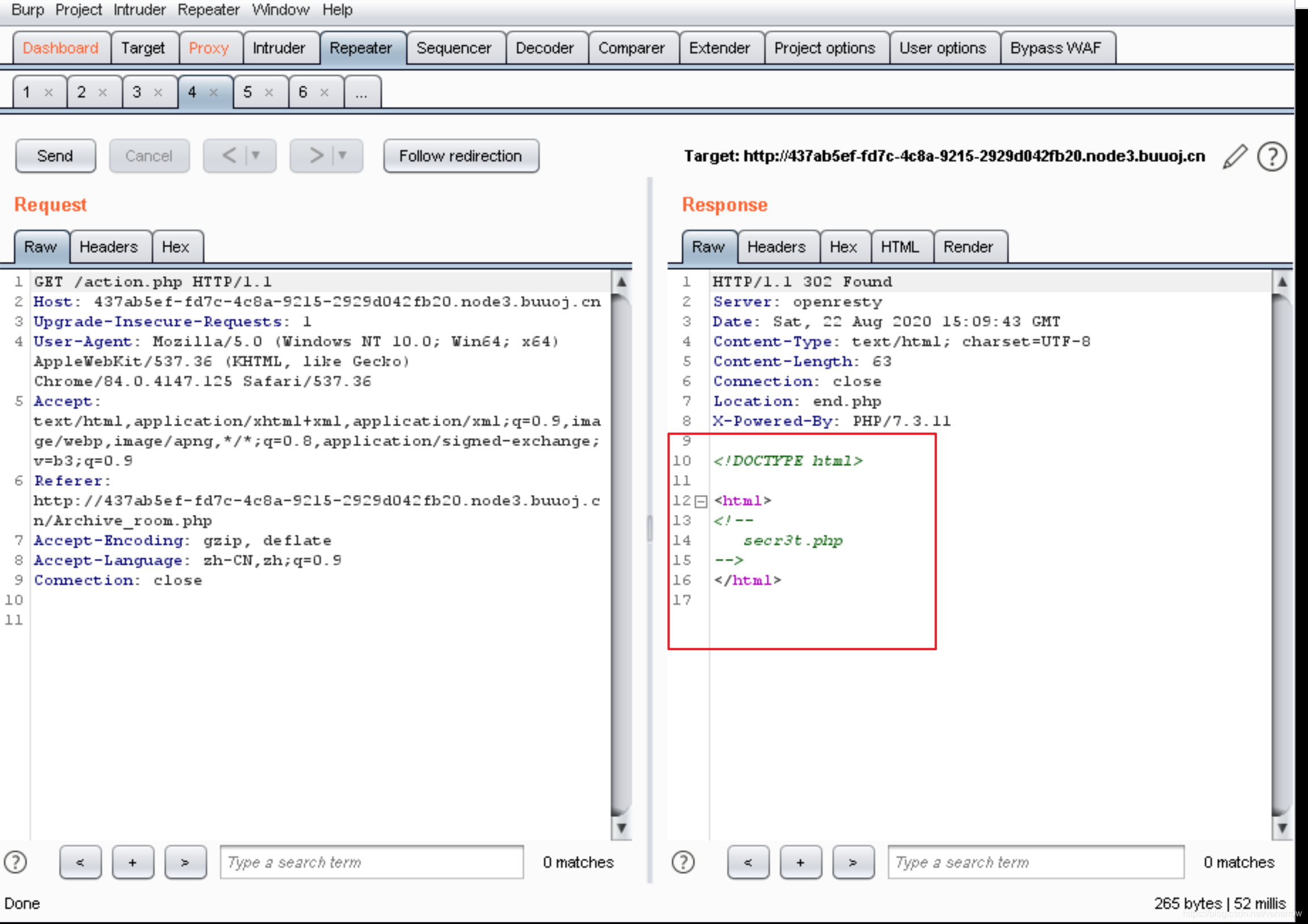Click the Send button
The height and width of the screenshot is (924, 1308).
(55, 155)
